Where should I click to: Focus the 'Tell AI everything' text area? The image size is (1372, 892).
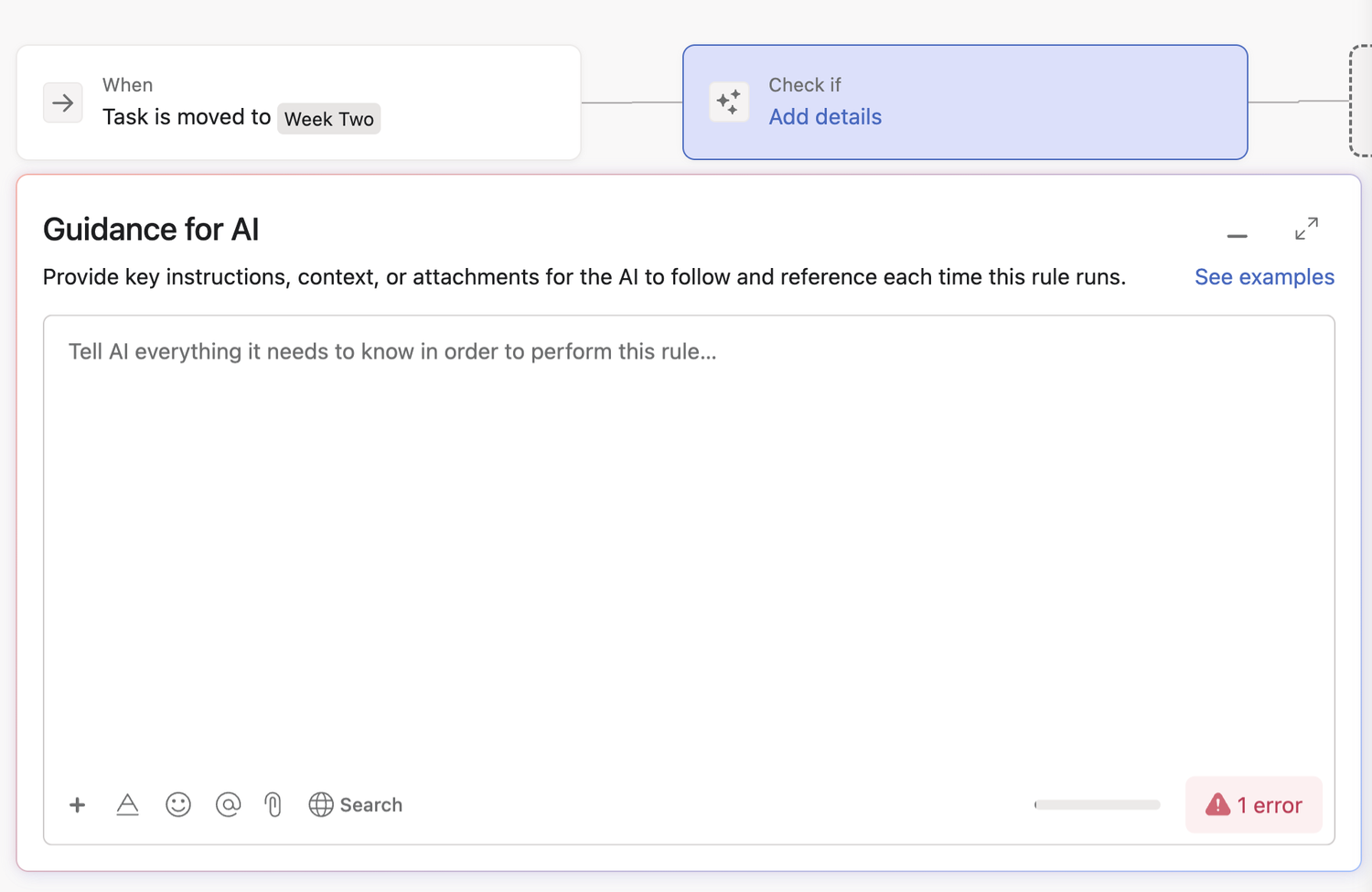[689, 549]
